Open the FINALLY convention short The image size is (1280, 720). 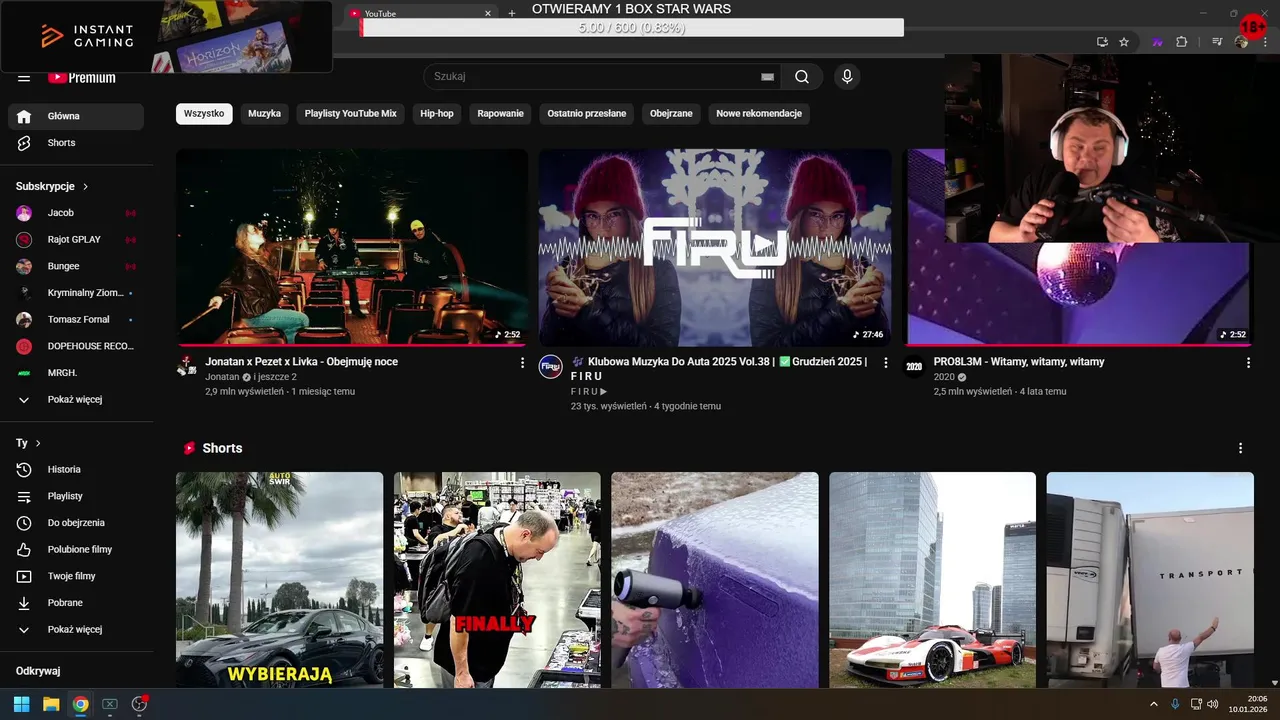497,580
